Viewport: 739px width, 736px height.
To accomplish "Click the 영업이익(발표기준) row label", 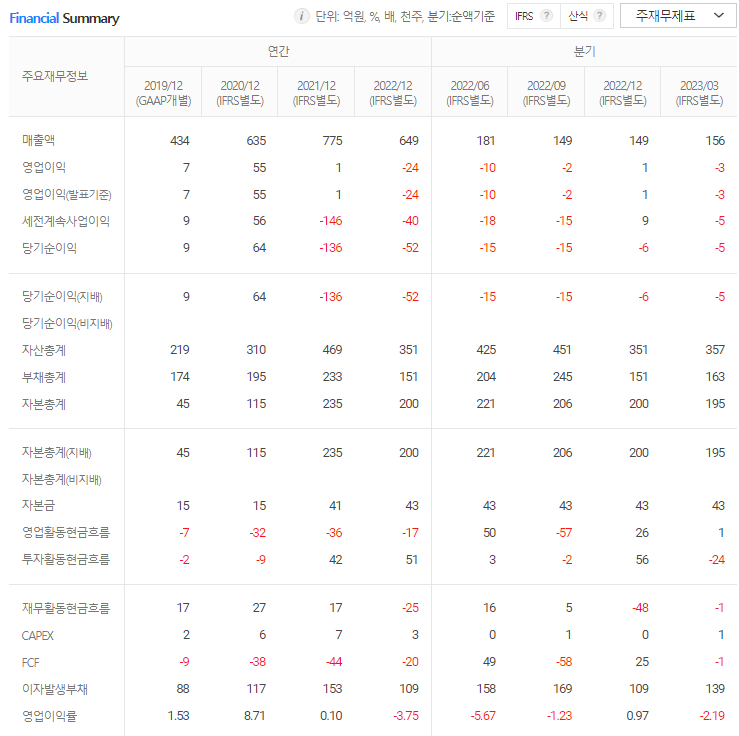I will 66,195.
